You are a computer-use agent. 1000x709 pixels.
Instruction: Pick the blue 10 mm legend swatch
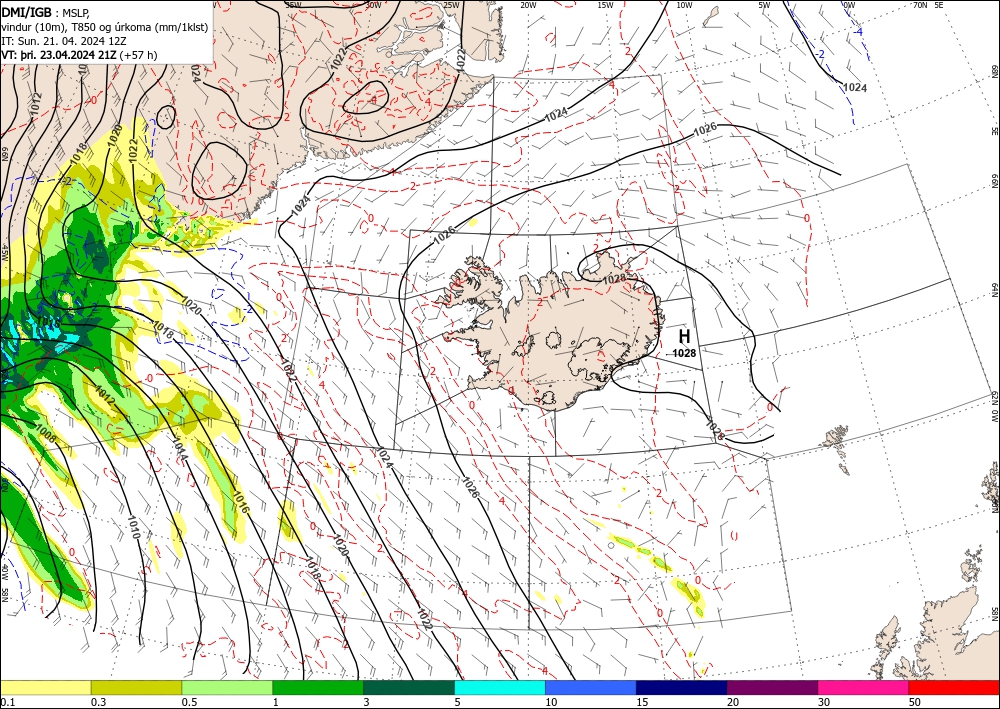tap(591, 687)
